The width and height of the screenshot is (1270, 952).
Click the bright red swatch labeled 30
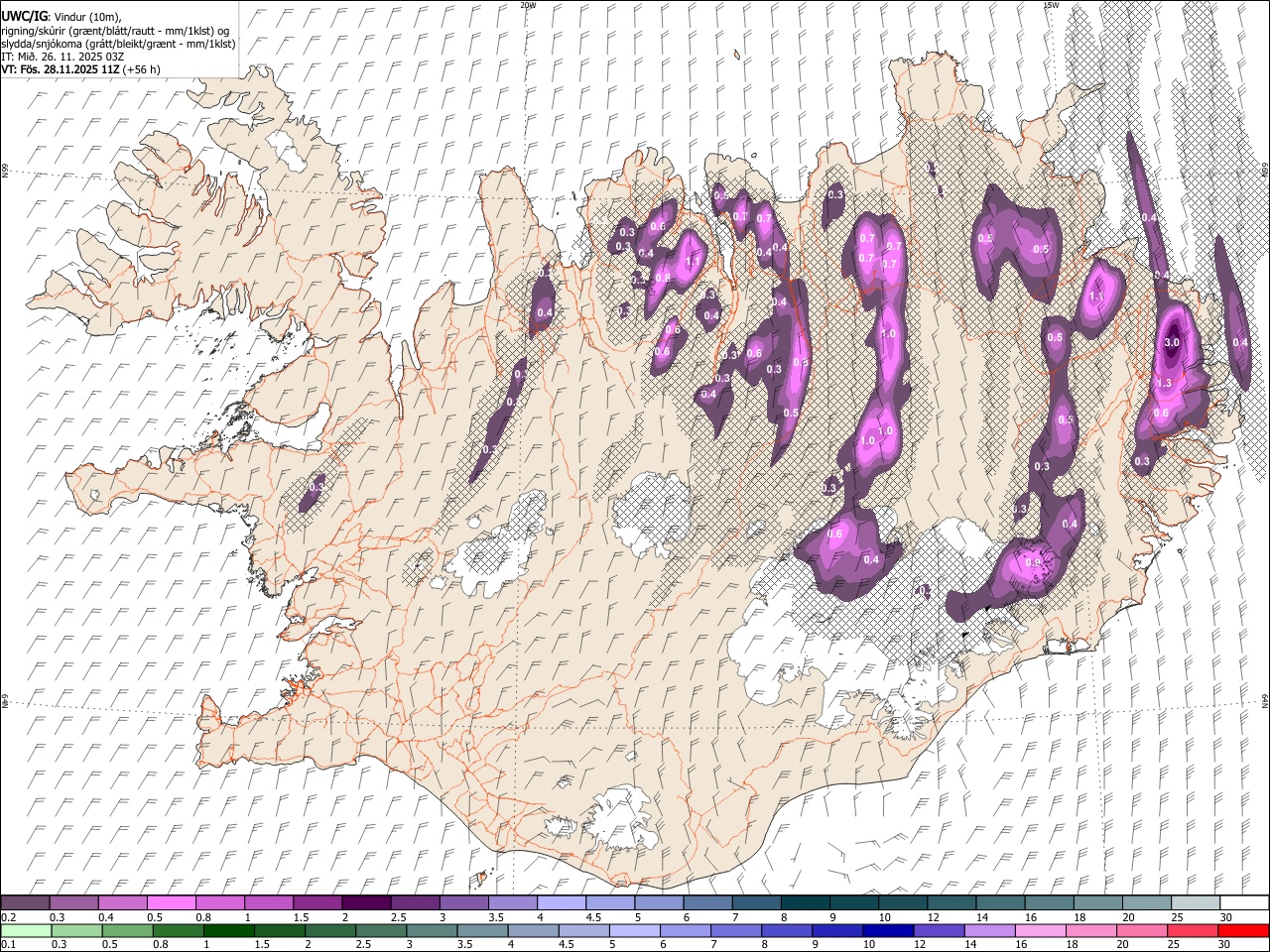coord(1243,930)
